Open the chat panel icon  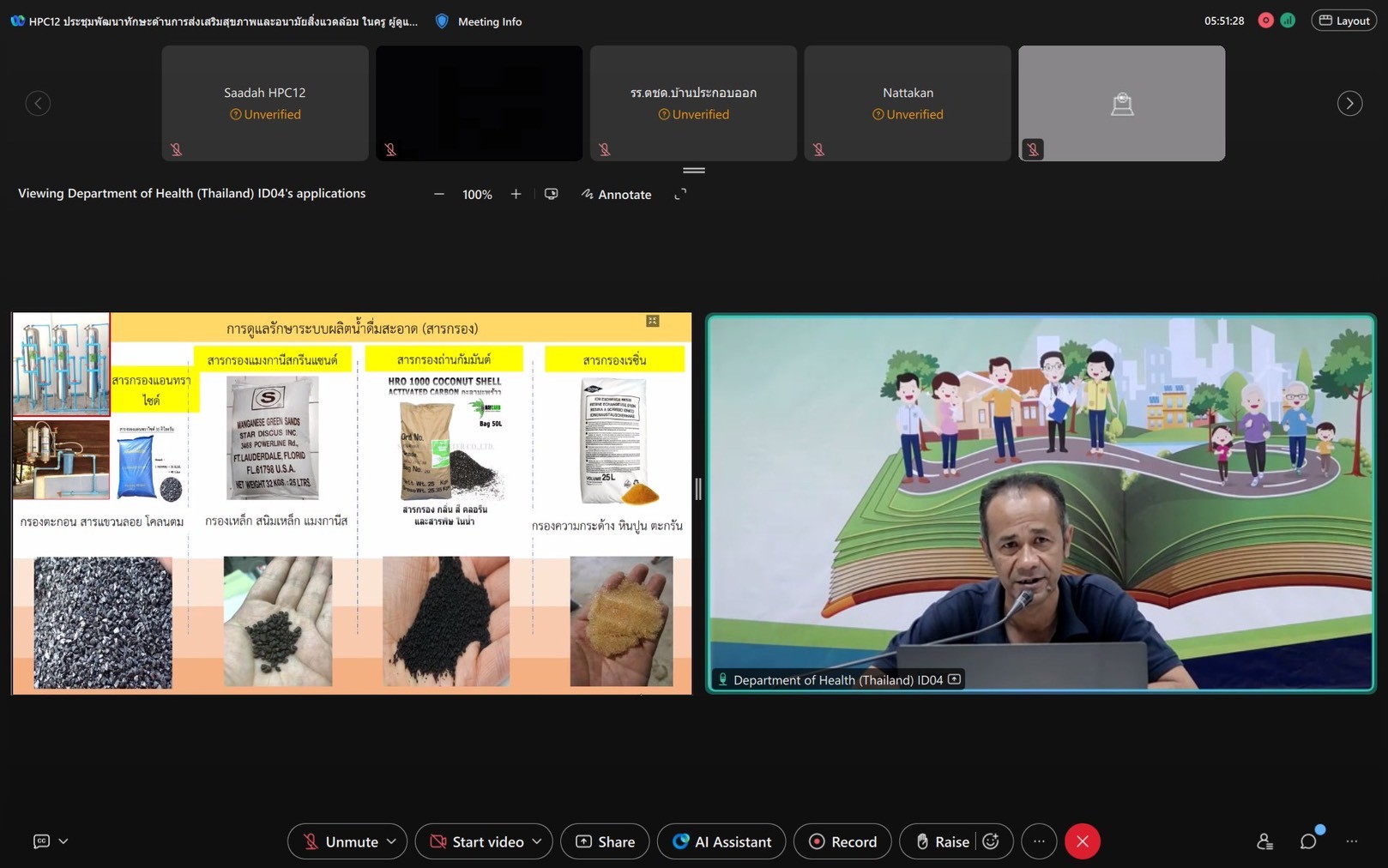tap(1307, 841)
